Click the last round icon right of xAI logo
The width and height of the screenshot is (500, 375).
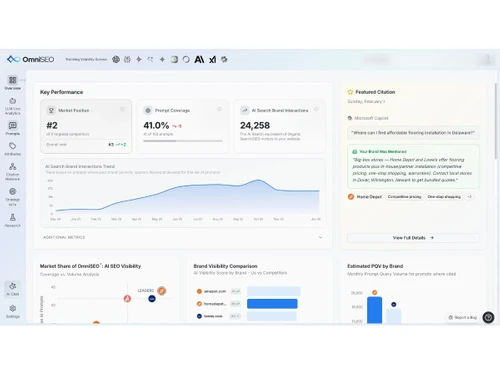224,59
